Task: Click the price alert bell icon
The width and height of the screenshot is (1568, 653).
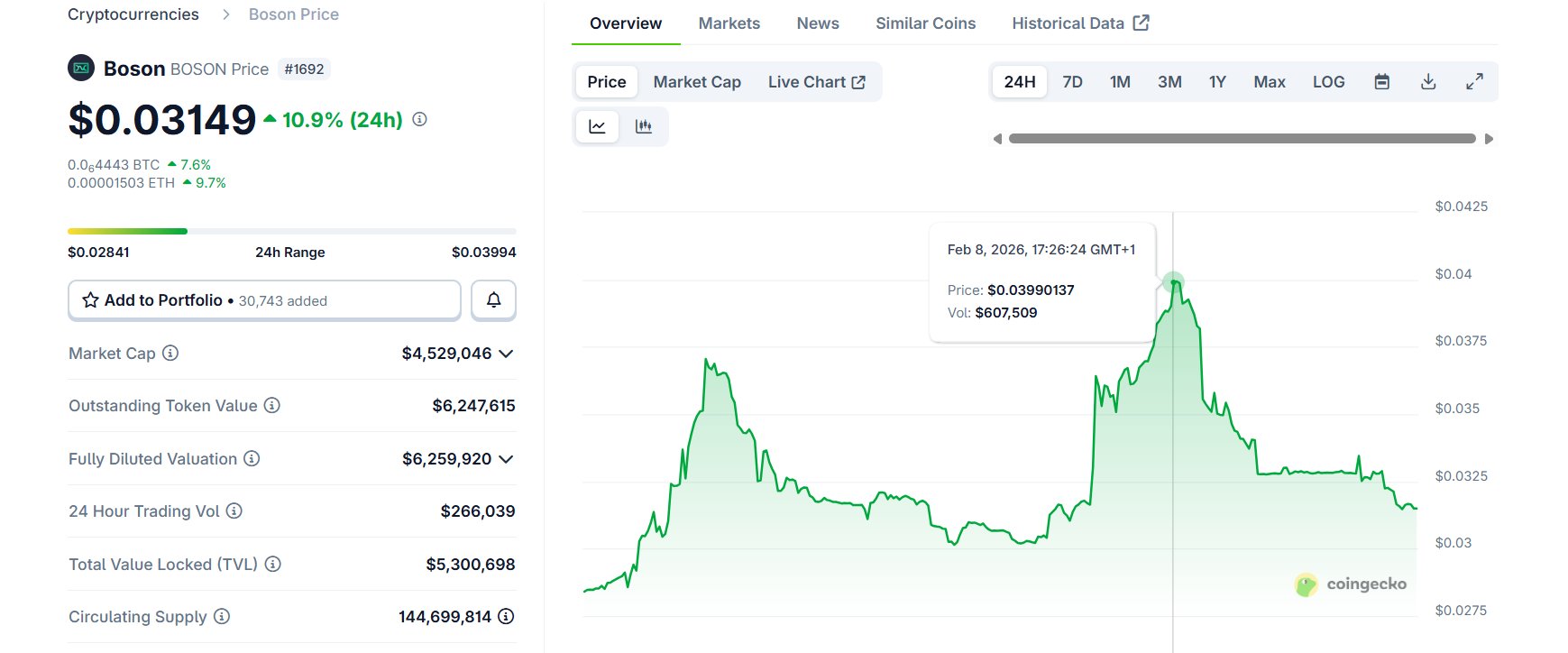Action: (x=493, y=300)
